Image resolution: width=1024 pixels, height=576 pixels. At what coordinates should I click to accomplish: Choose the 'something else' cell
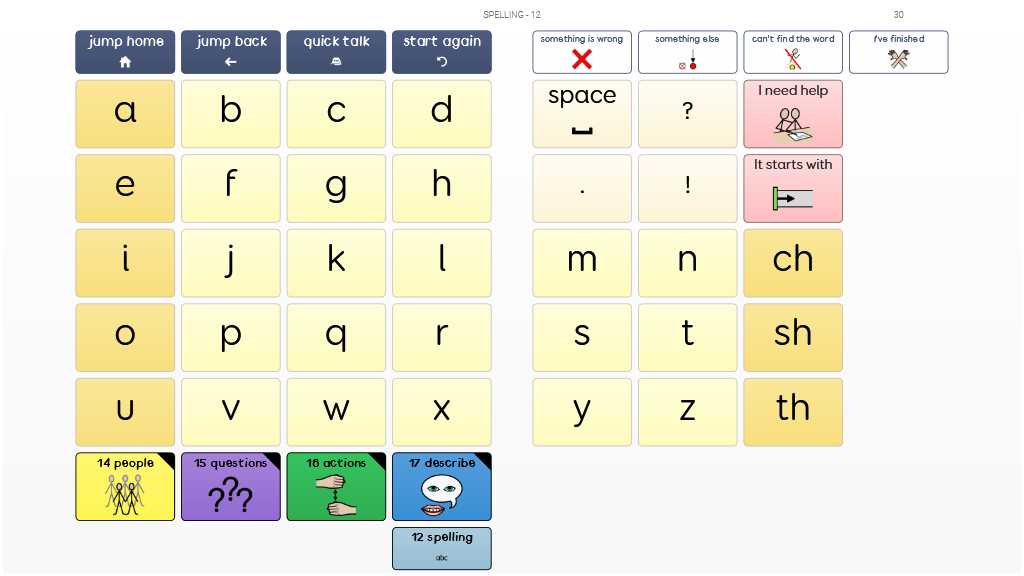pos(687,52)
